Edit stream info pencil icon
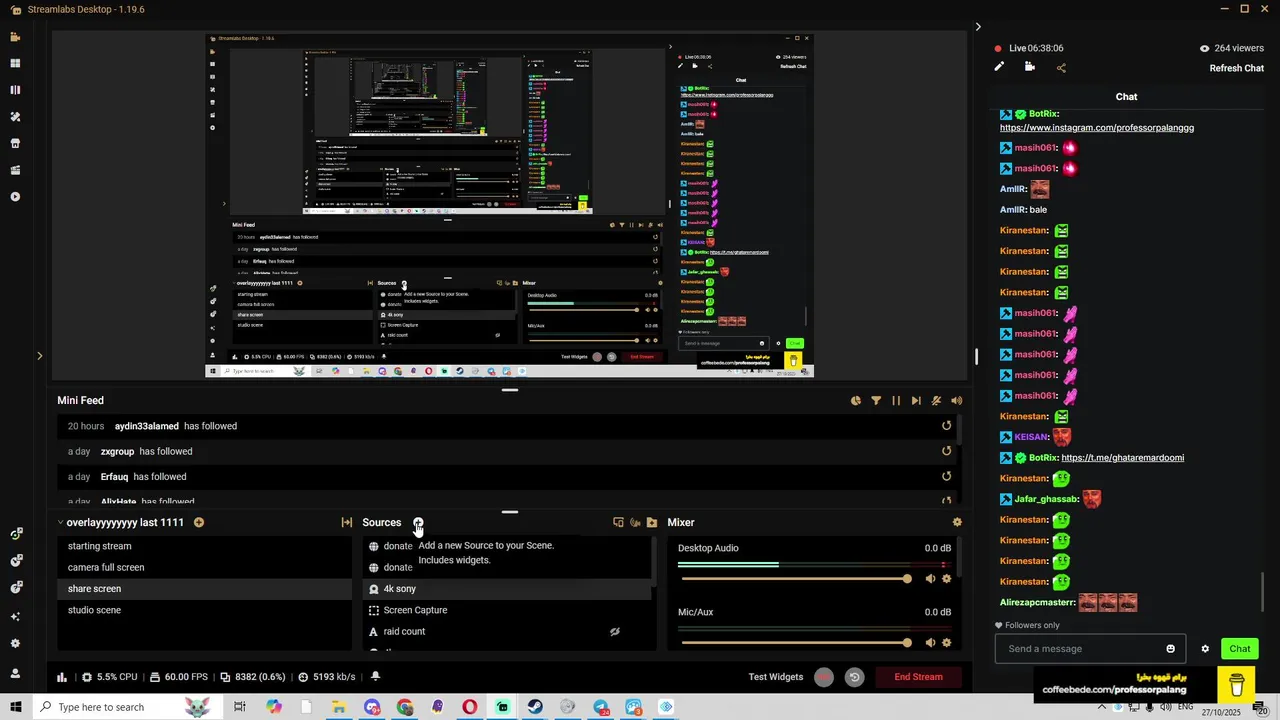The image size is (1280, 720). [x=999, y=67]
